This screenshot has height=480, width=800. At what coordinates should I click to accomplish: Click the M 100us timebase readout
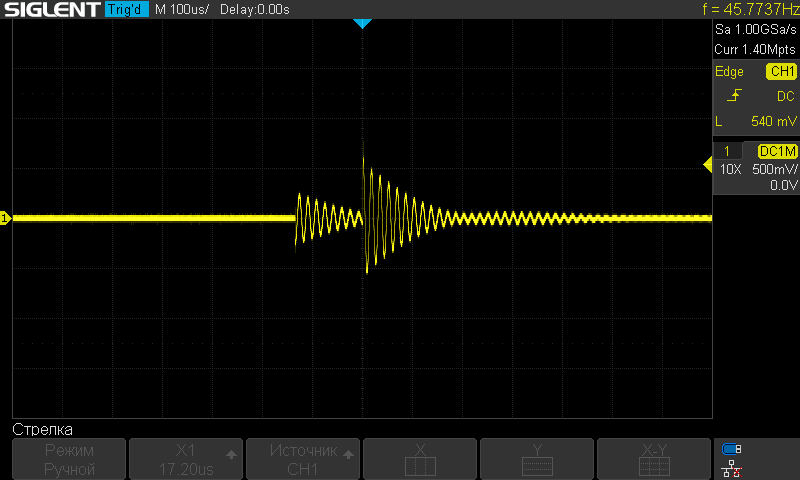coord(181,10)
